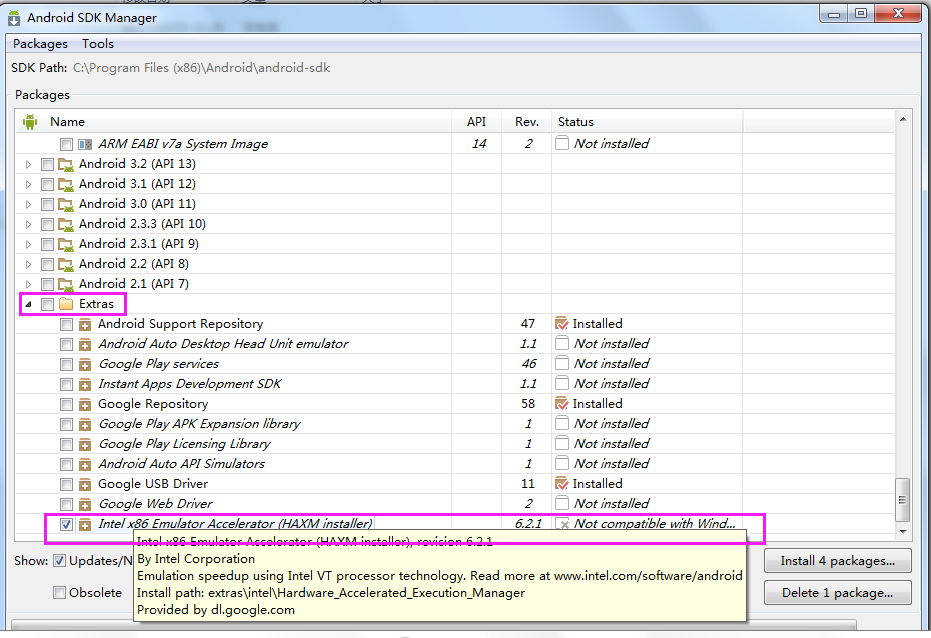Click the Android 2.3.3 (API 10) folder icon

click(66, 225)
